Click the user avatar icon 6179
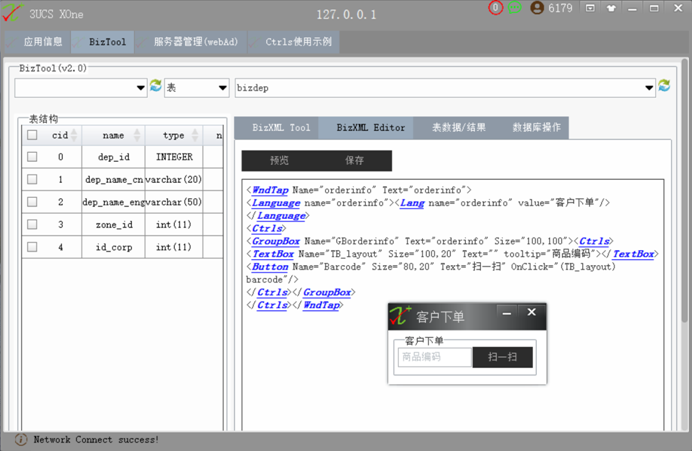692x451 pixels. [537, 8]
